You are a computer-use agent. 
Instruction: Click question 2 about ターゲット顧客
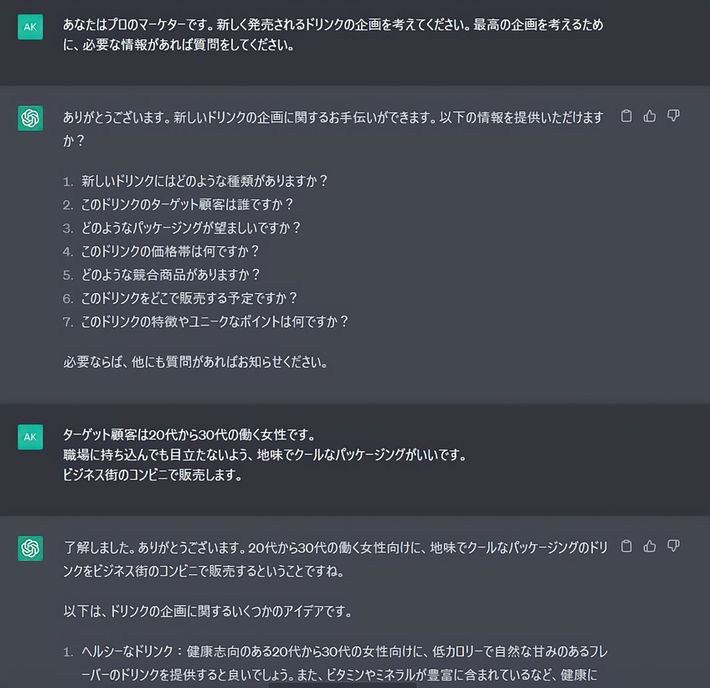(188, 204)
